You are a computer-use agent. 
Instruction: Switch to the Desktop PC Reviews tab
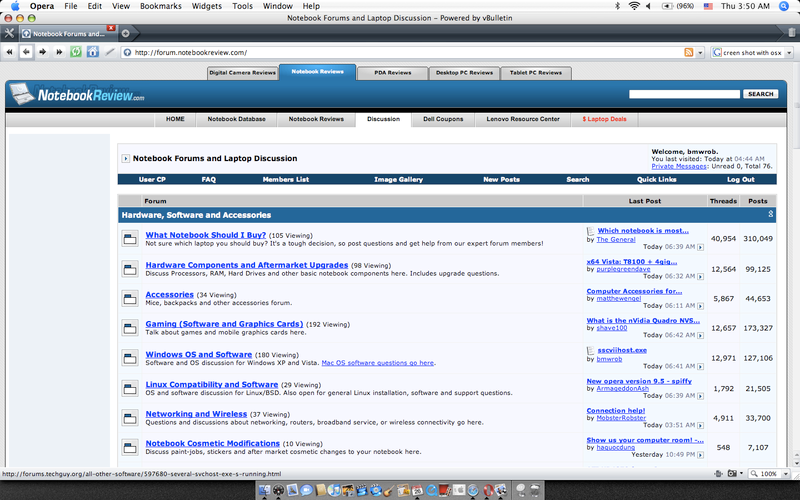[464, 73]
